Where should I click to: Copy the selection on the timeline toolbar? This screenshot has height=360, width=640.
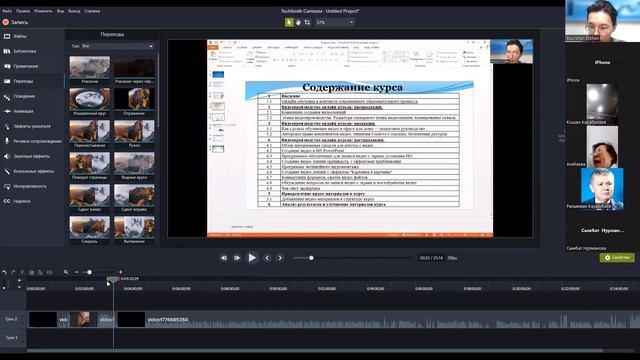[31, 272]
